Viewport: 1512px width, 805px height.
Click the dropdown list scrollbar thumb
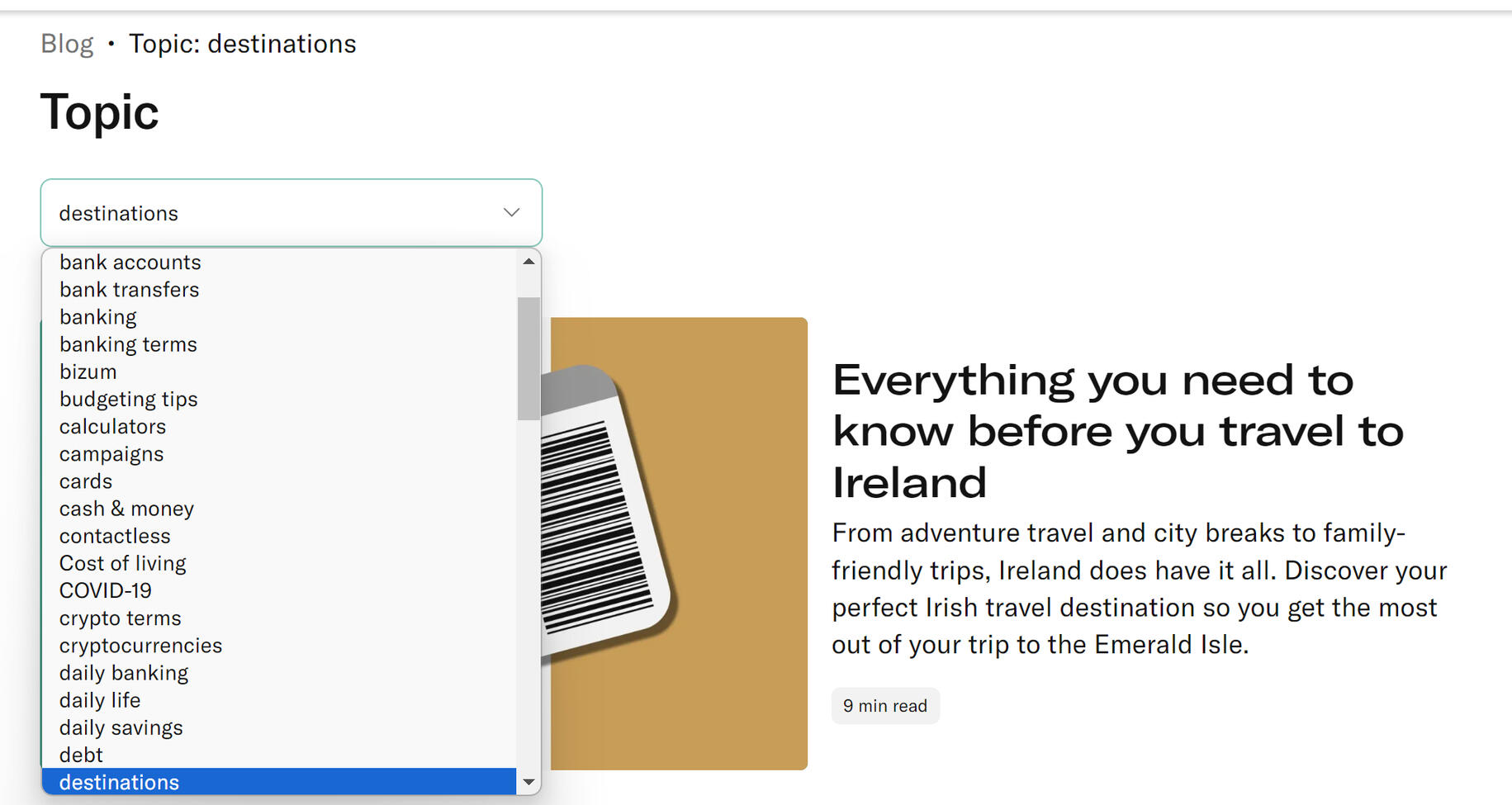click(528, 358)
